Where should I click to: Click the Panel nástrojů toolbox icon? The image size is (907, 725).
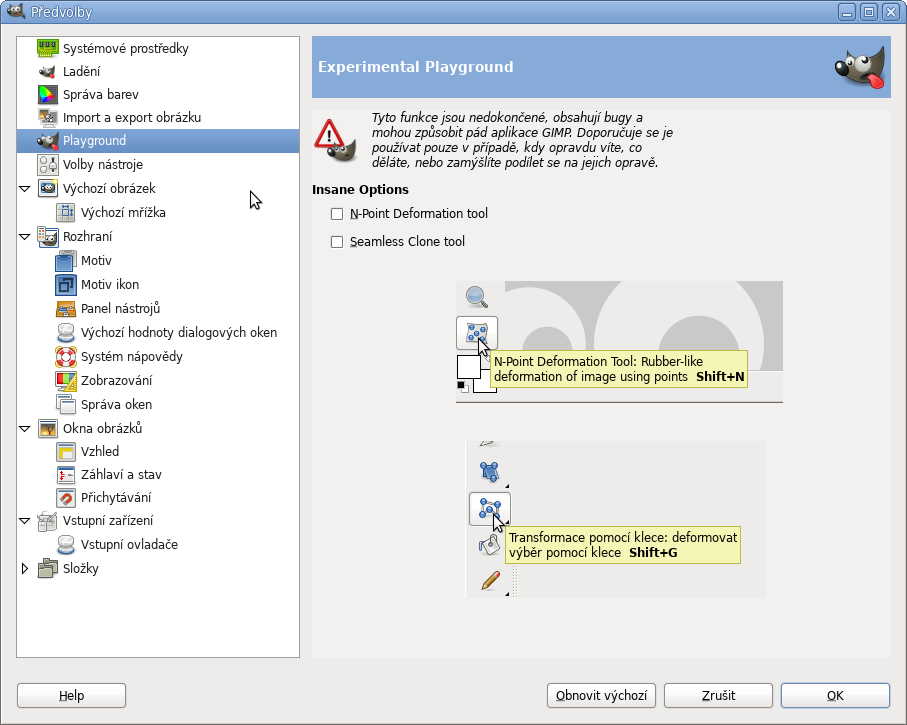[65, 308]
